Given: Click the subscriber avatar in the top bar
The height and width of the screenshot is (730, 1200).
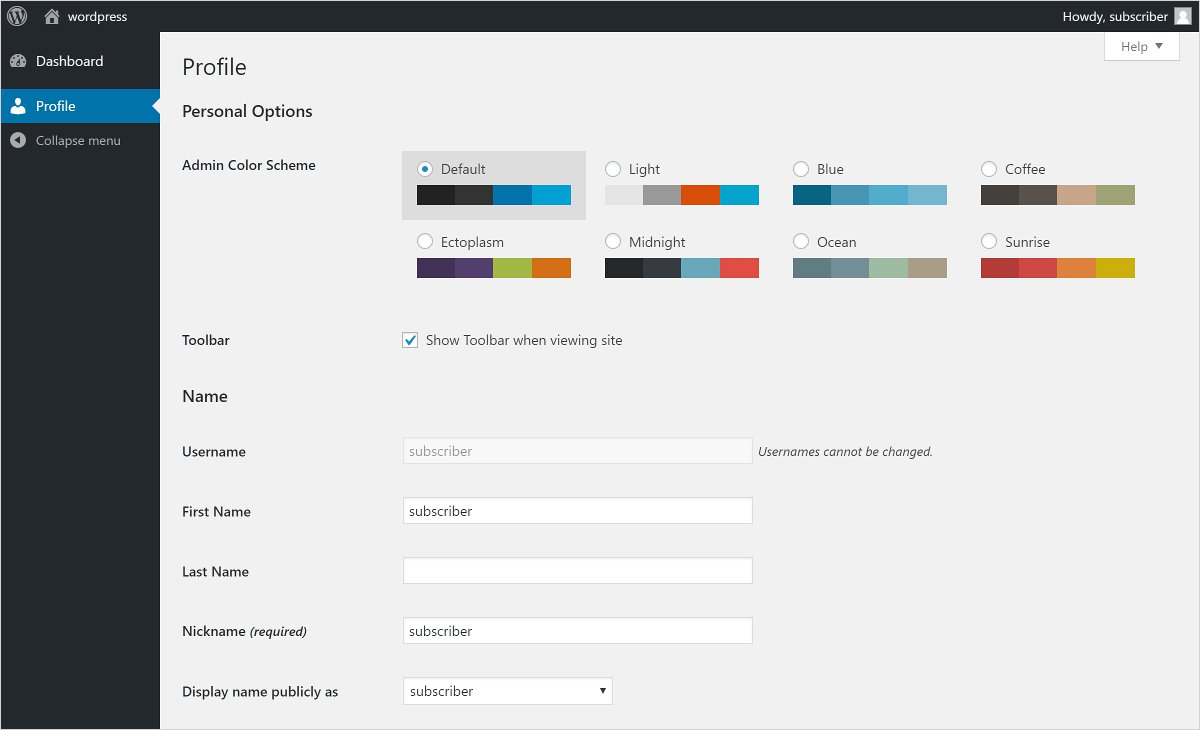Looking at the screenshot, I should (1182, 16).
